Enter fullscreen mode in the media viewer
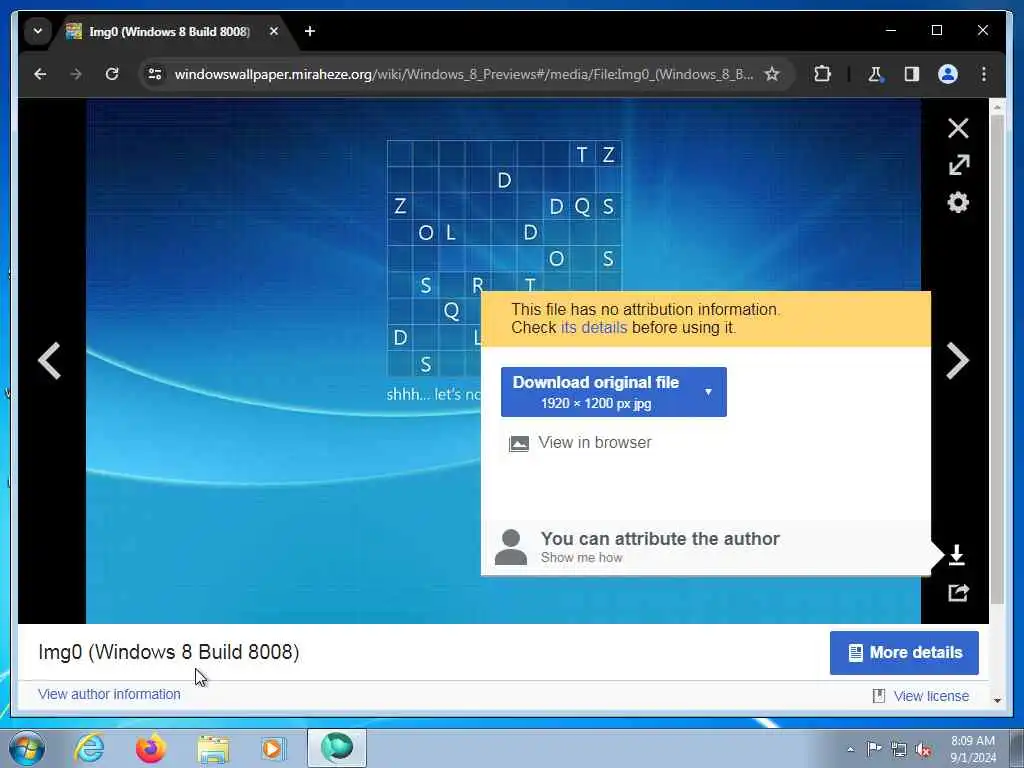1024x768 pixels. (x=958, y=165)
